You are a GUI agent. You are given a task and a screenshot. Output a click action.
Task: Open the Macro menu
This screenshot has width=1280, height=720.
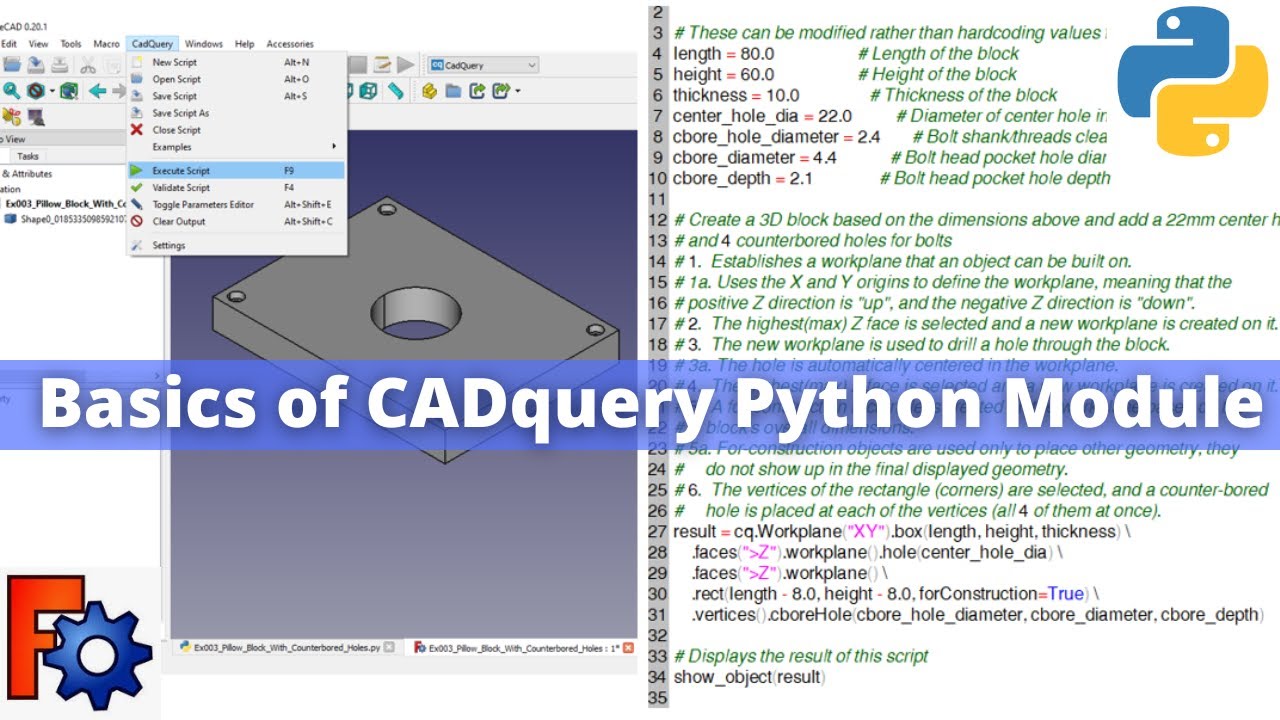click(x=107, y=44)
